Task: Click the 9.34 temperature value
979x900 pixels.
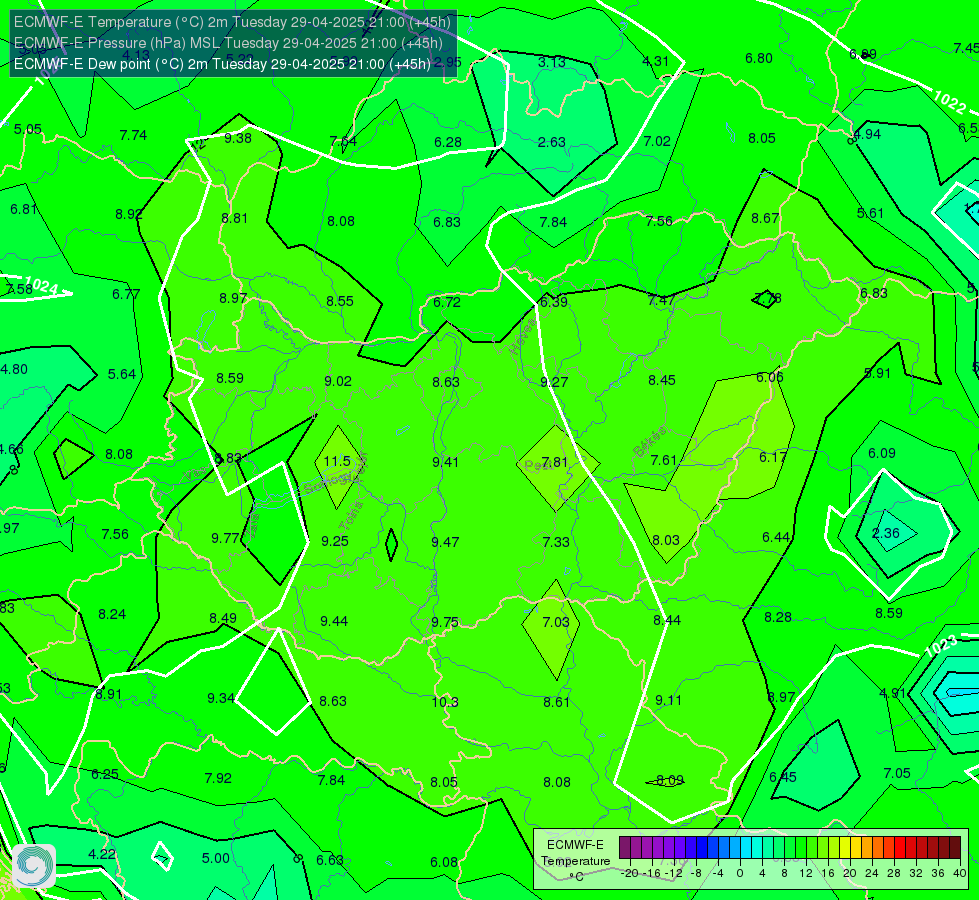Action: pos(221,698)
